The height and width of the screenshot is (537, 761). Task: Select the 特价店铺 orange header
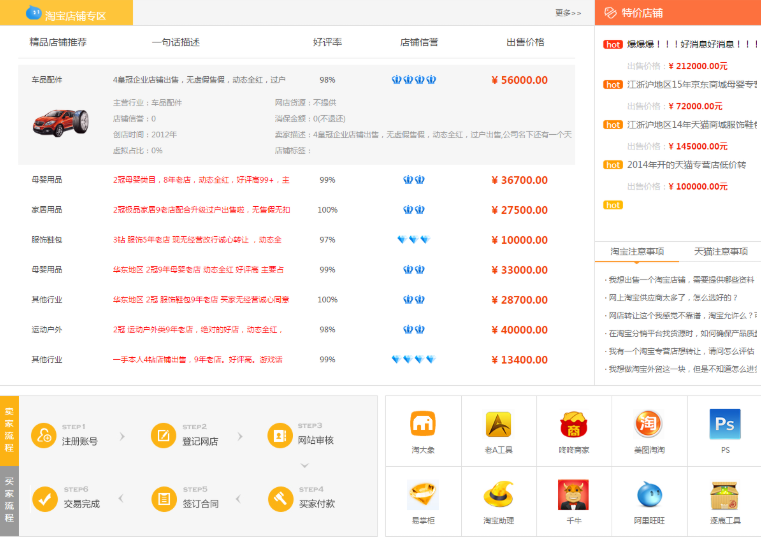pos(678,13)
